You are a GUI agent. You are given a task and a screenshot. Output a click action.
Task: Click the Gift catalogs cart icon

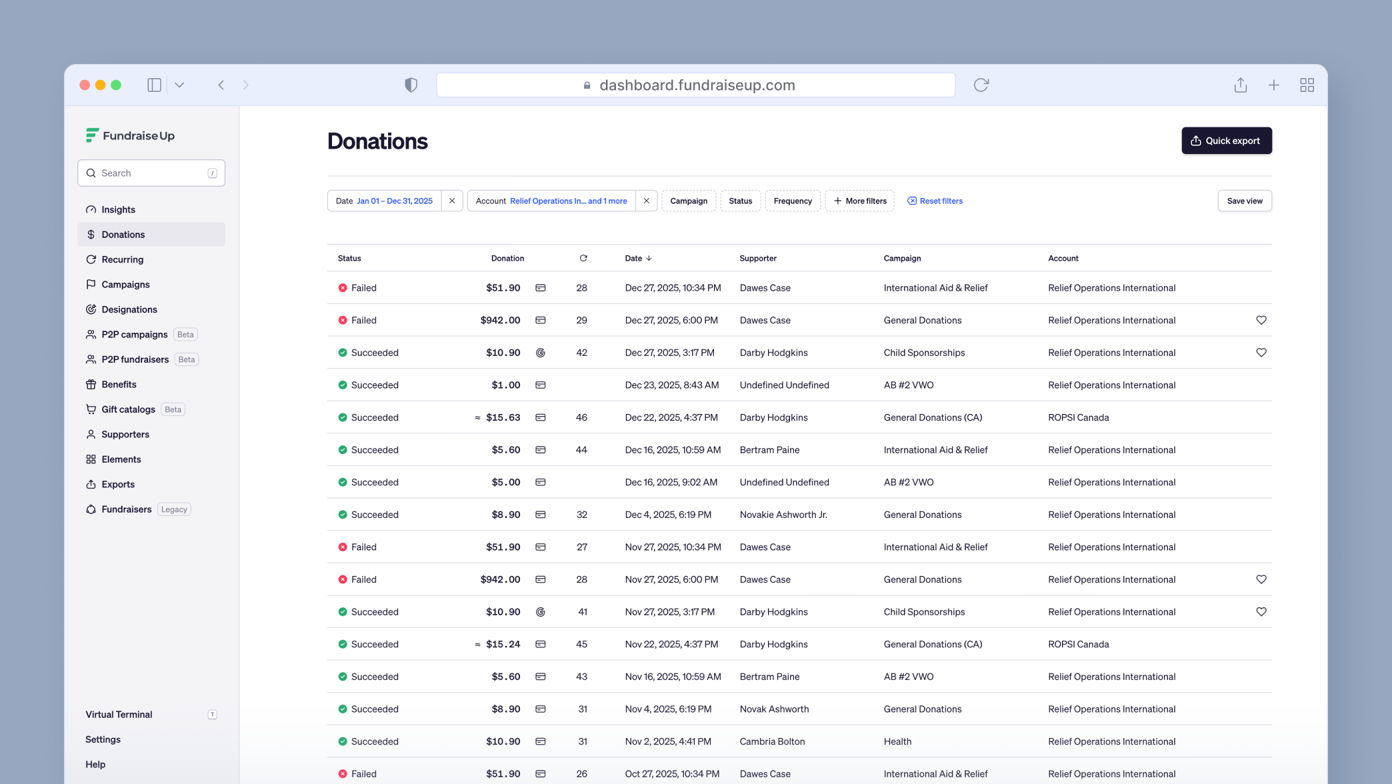pyautogui.click(x=91, y=410)
